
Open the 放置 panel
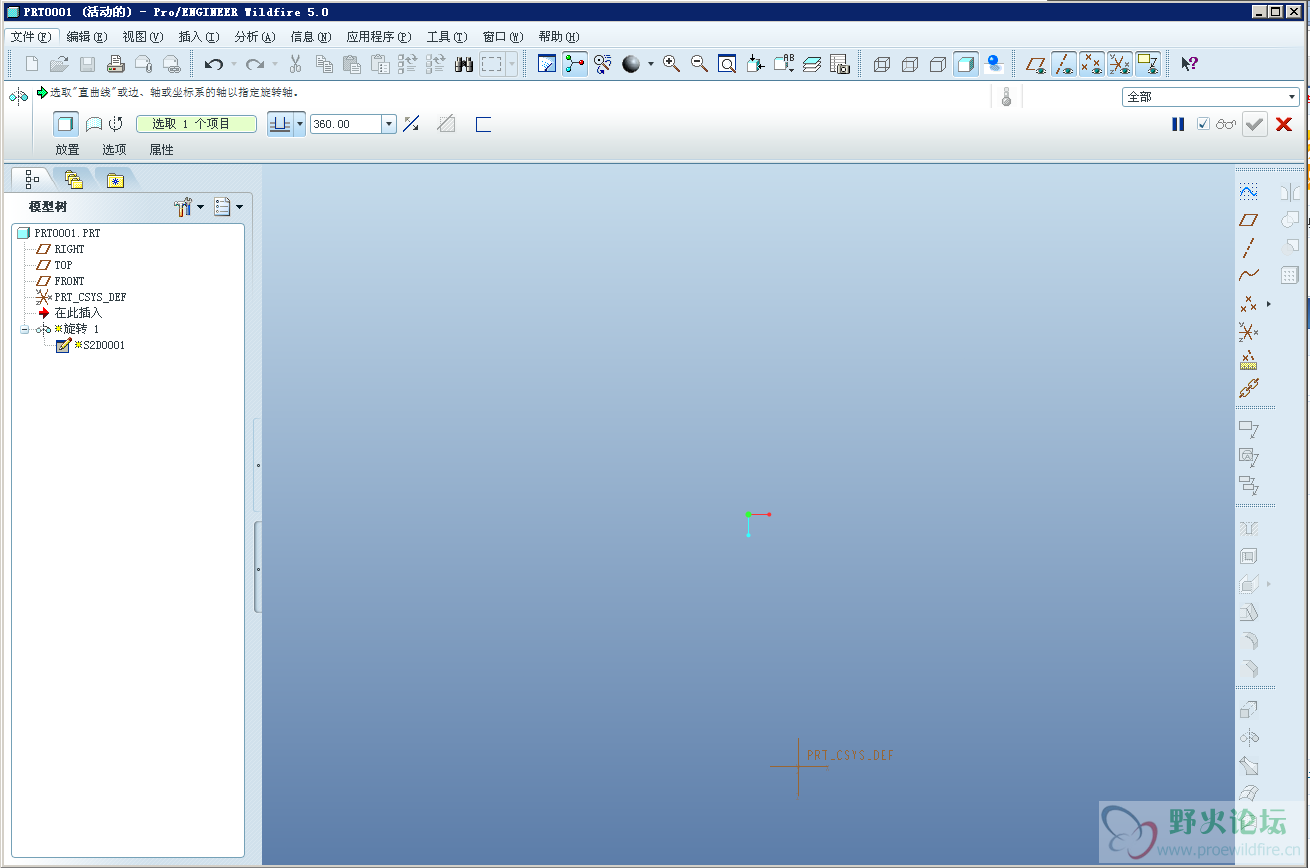[x=67, y=150]
